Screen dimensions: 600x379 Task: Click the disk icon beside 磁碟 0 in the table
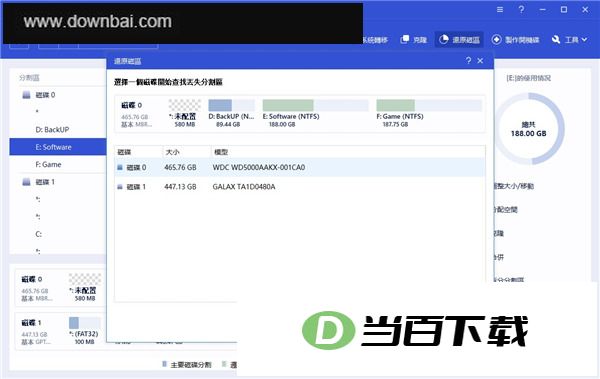(x=120, y=167)
